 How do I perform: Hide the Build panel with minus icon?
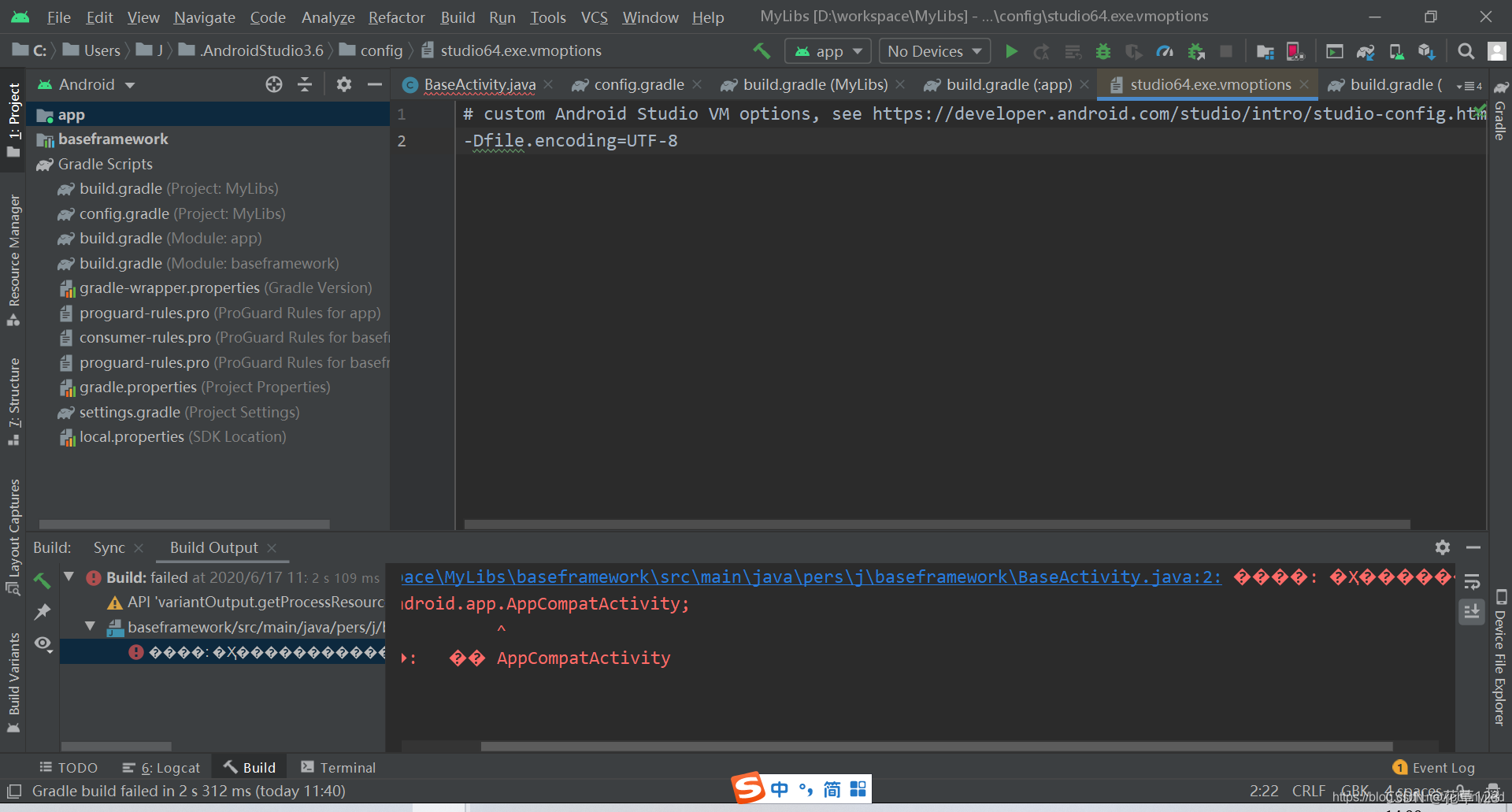coord(1473,547)
